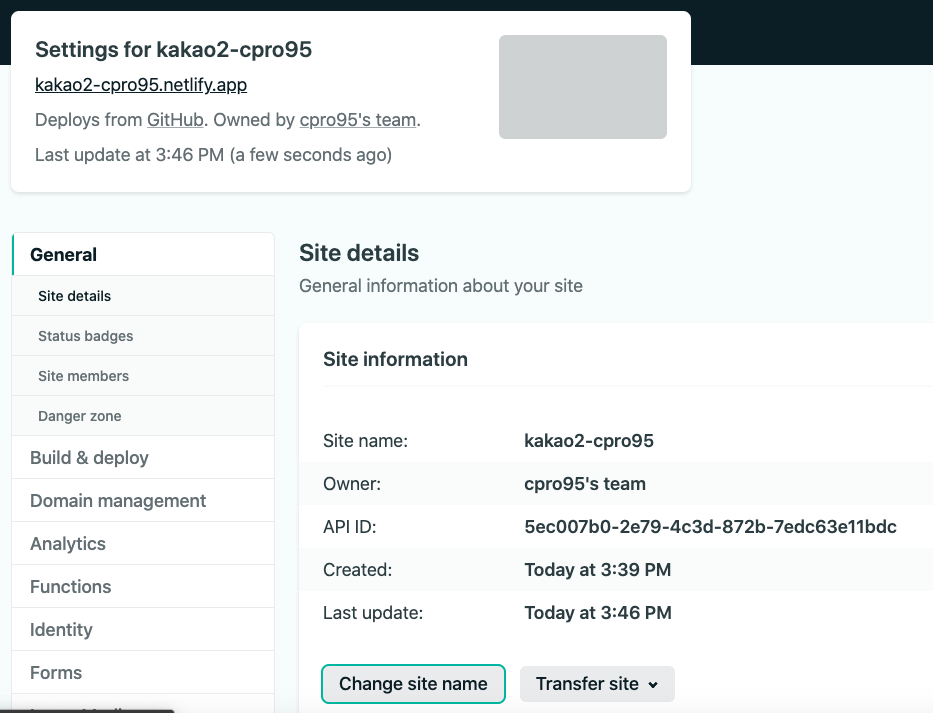The width and height of the screenshot is (933, 713).
Task: Switch to Analytics settings
Action: click(x=143, y=543)
